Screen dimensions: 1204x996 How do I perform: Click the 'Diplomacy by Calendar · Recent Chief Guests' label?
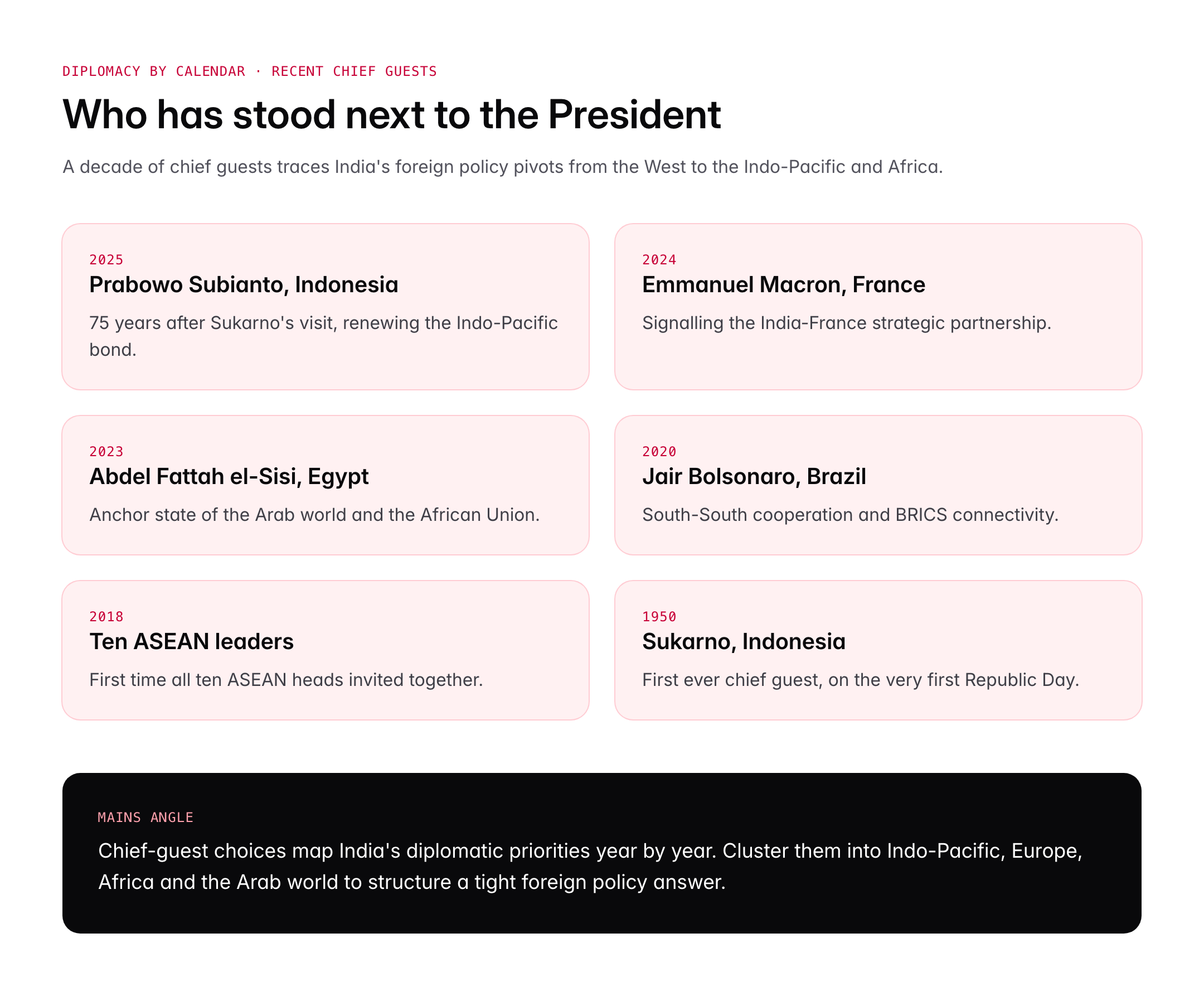[249, 71]
